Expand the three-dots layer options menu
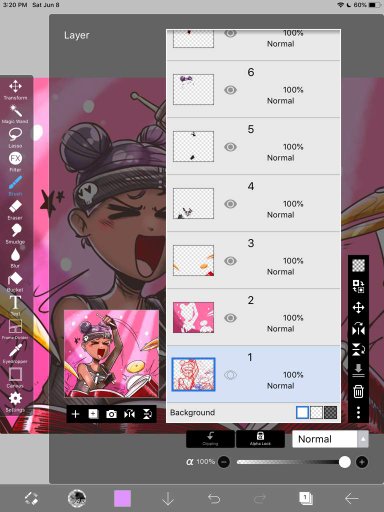The height and width of the screenshot is (512, 384). click(358, 412)
